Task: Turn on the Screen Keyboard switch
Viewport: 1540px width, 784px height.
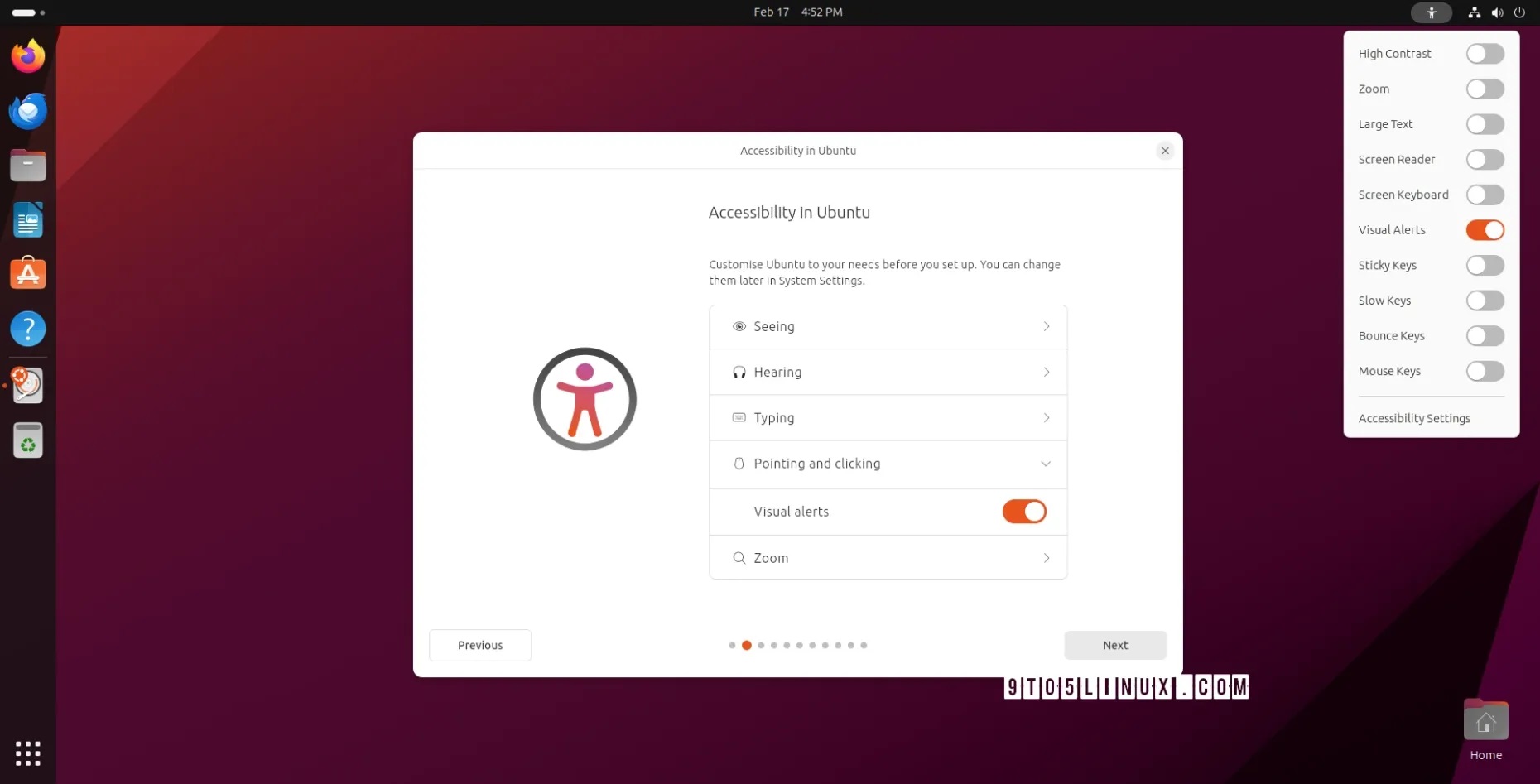Action: coord(1485,195)
